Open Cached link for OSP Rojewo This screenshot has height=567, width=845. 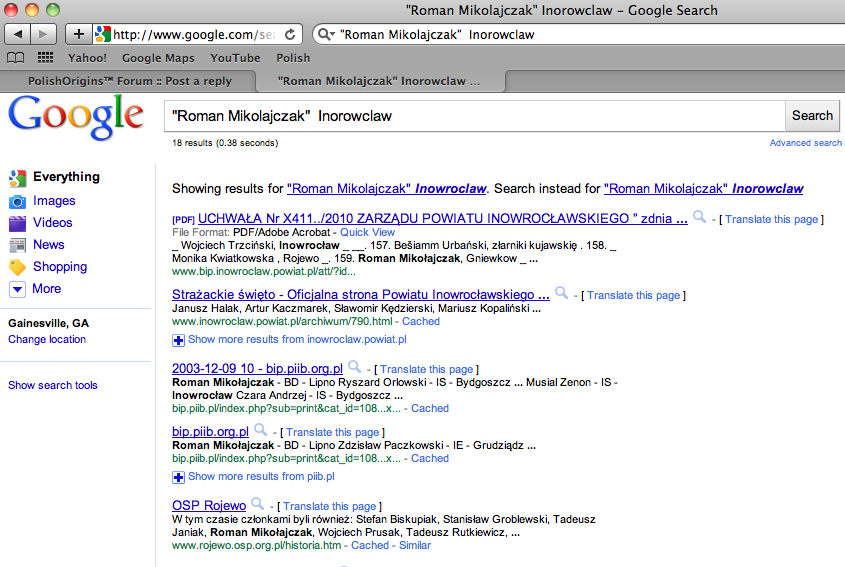pos(370,545)
